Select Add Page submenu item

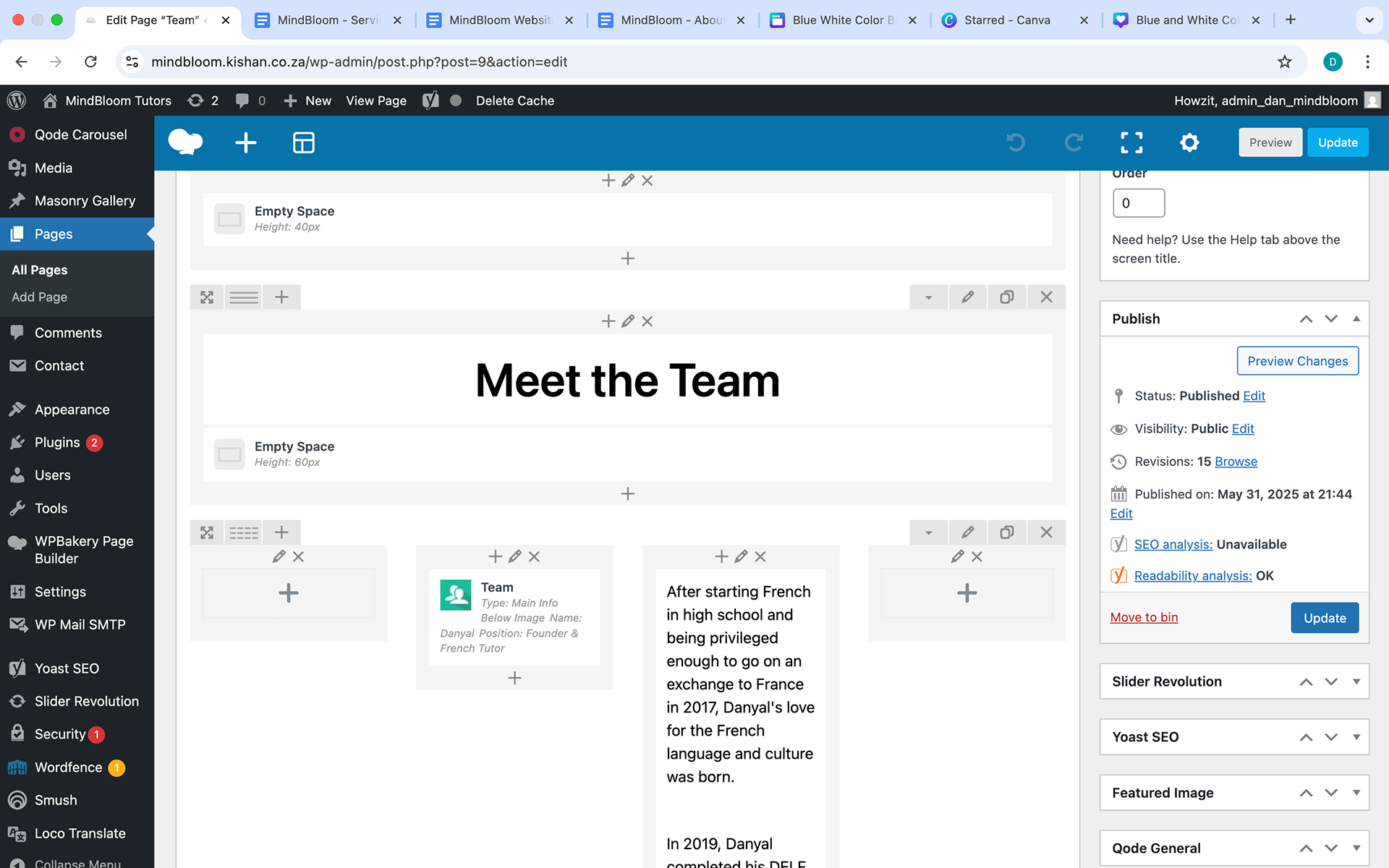(39, 297)
